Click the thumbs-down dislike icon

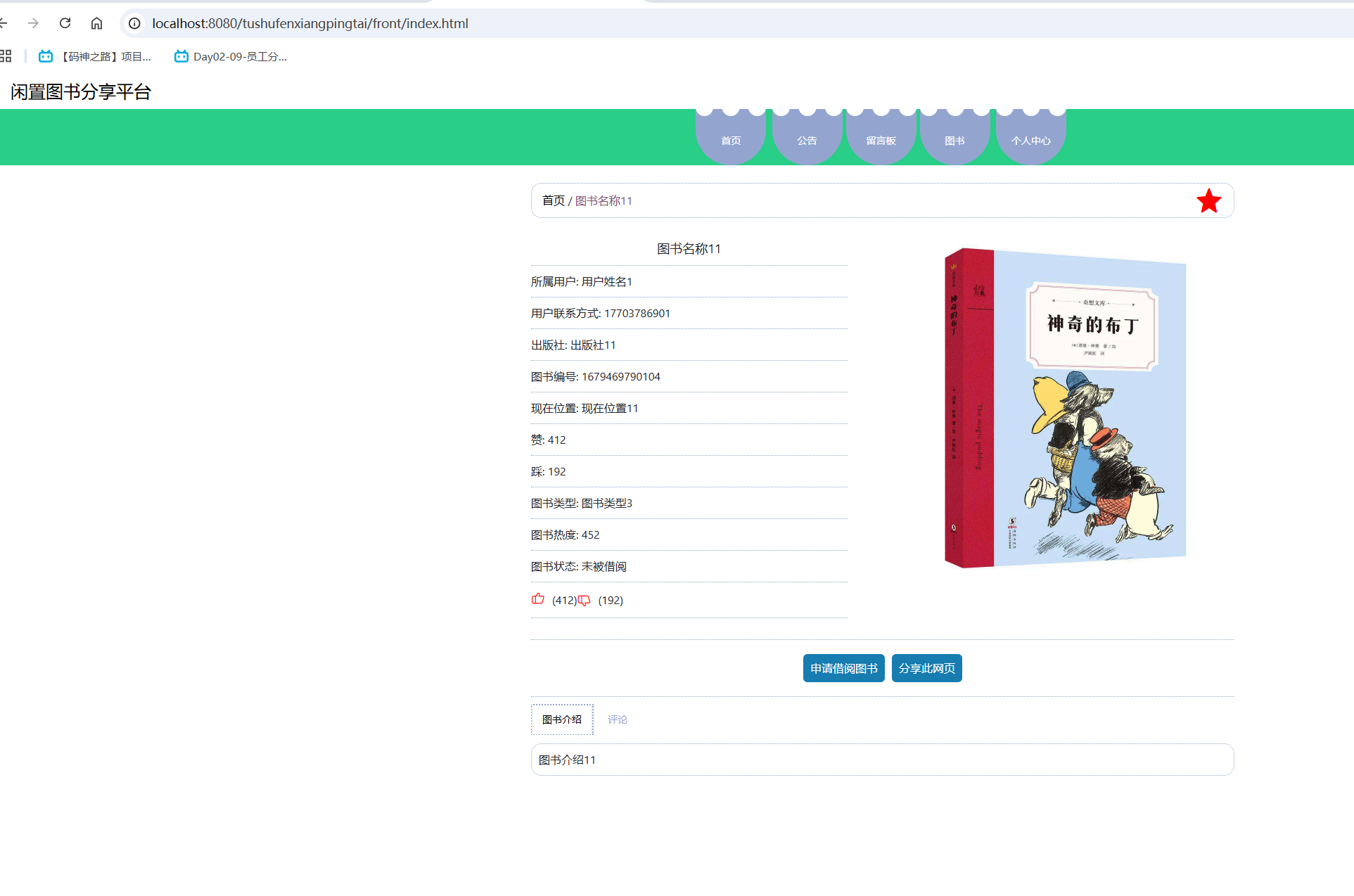coord(584,601)
